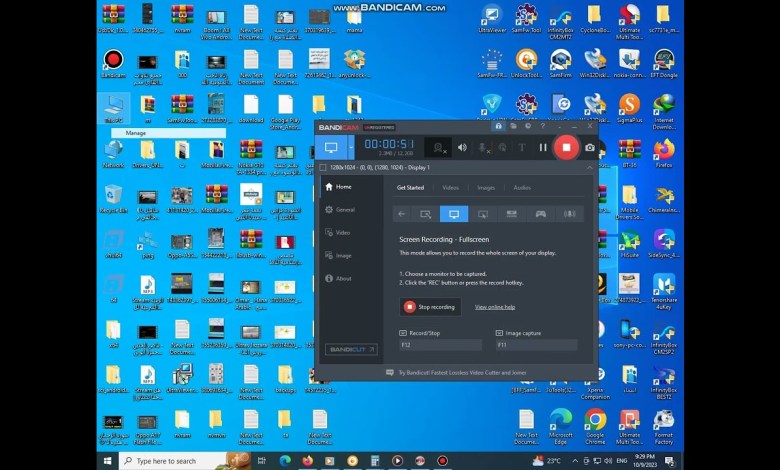780x470 pixels.
Task: Select the HDMI device recording mode icon
Action: click(512, 213)
